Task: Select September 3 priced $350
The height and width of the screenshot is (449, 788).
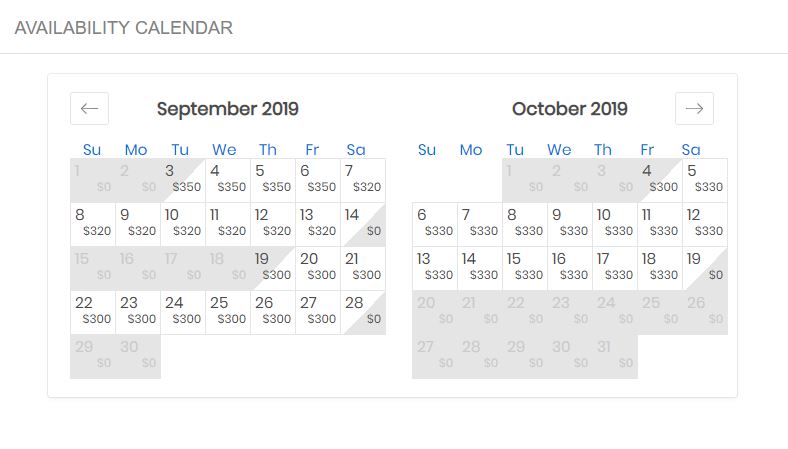Action: click(183, 180)
